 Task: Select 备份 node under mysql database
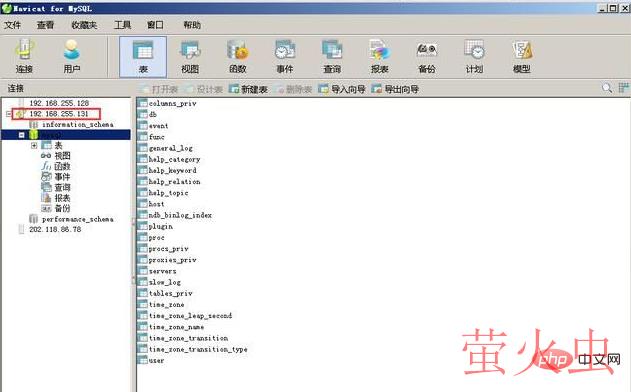62,208
